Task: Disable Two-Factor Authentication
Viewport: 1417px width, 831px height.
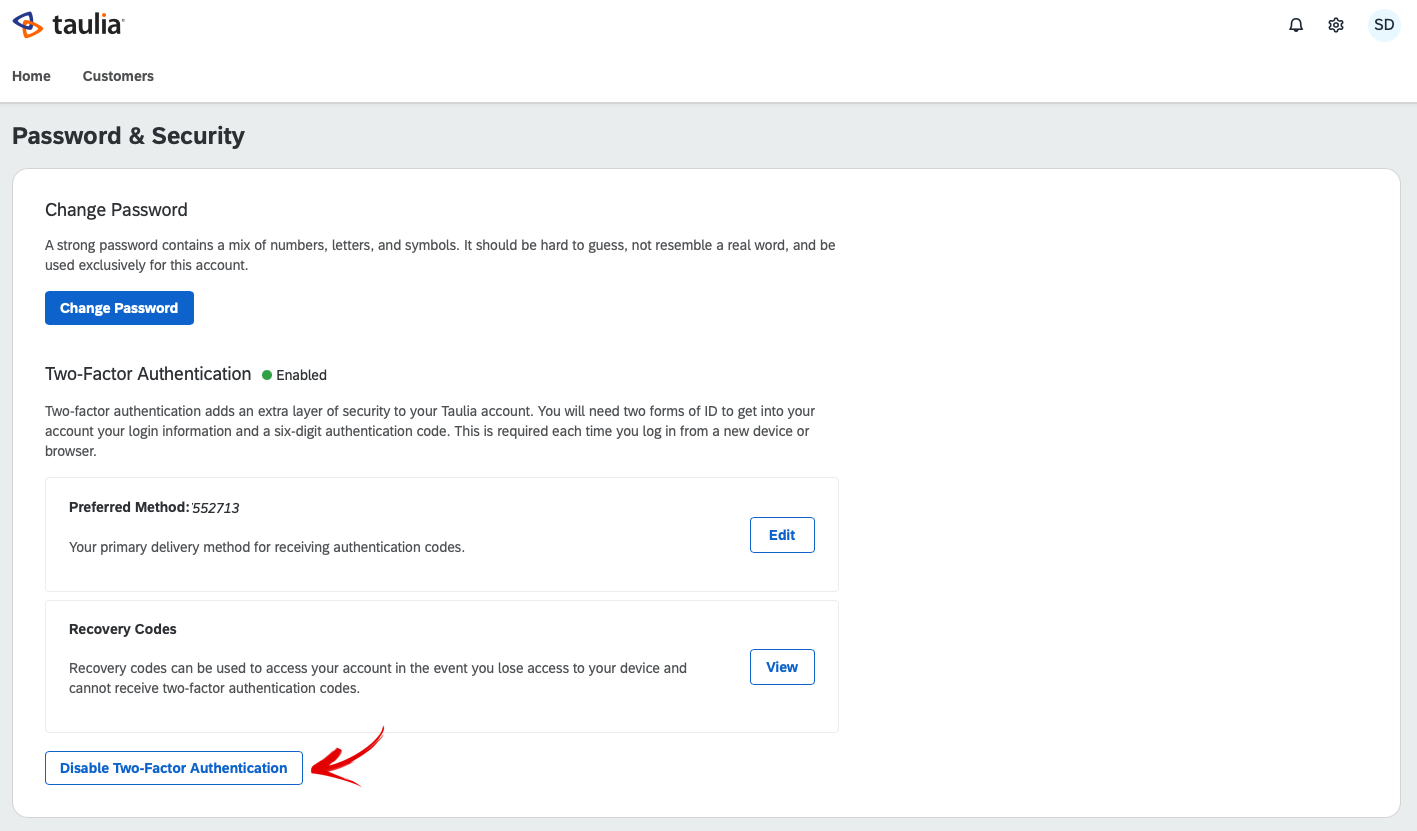Action: point(174,768)
